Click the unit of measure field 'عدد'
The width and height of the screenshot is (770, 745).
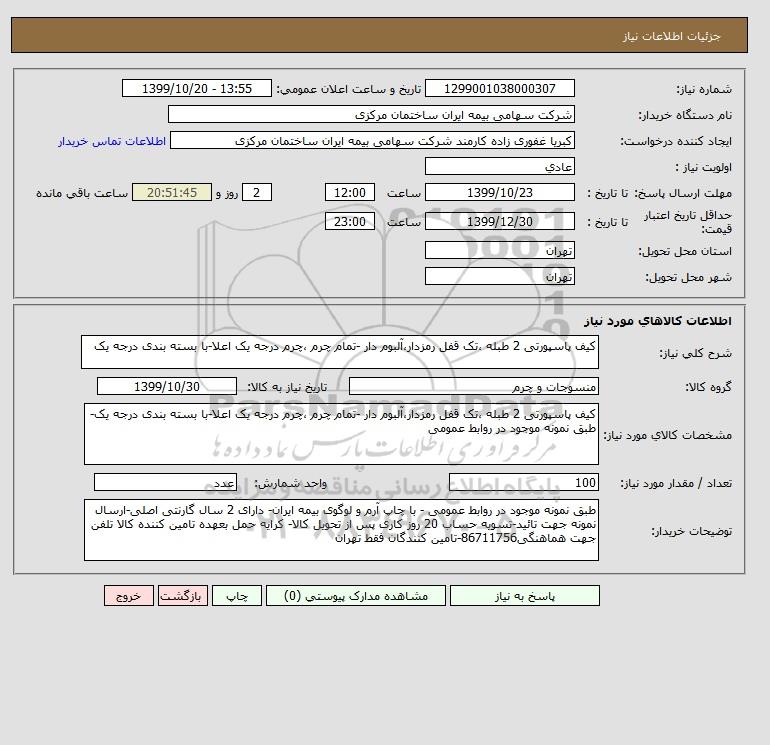[165, 482]
